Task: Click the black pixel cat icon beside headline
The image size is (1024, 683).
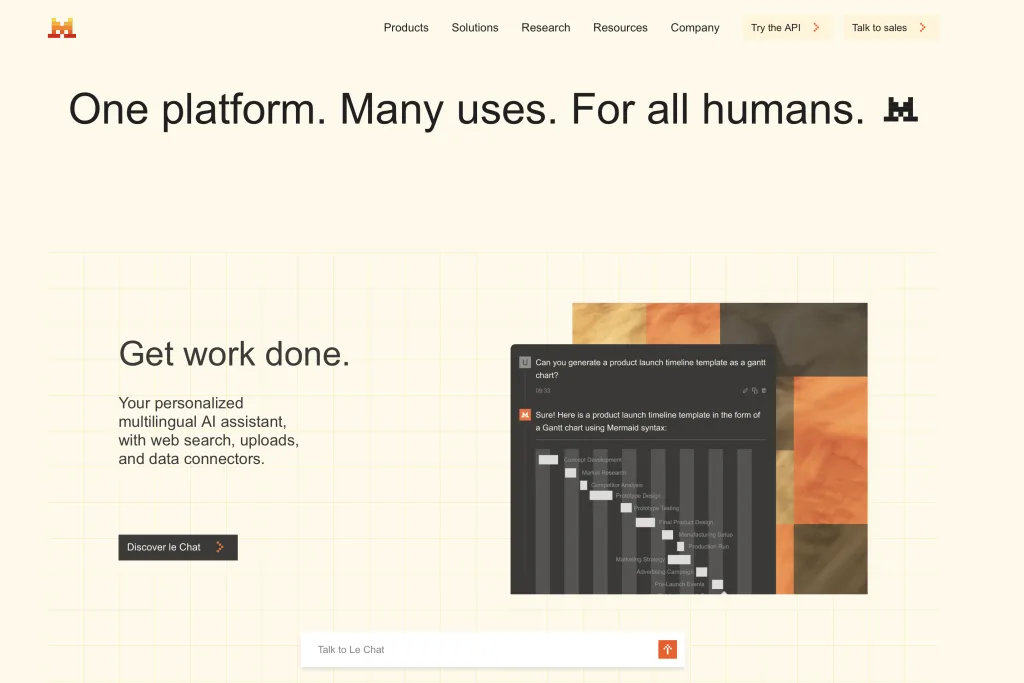Action: pyautogui.click(x=900, y=110)
